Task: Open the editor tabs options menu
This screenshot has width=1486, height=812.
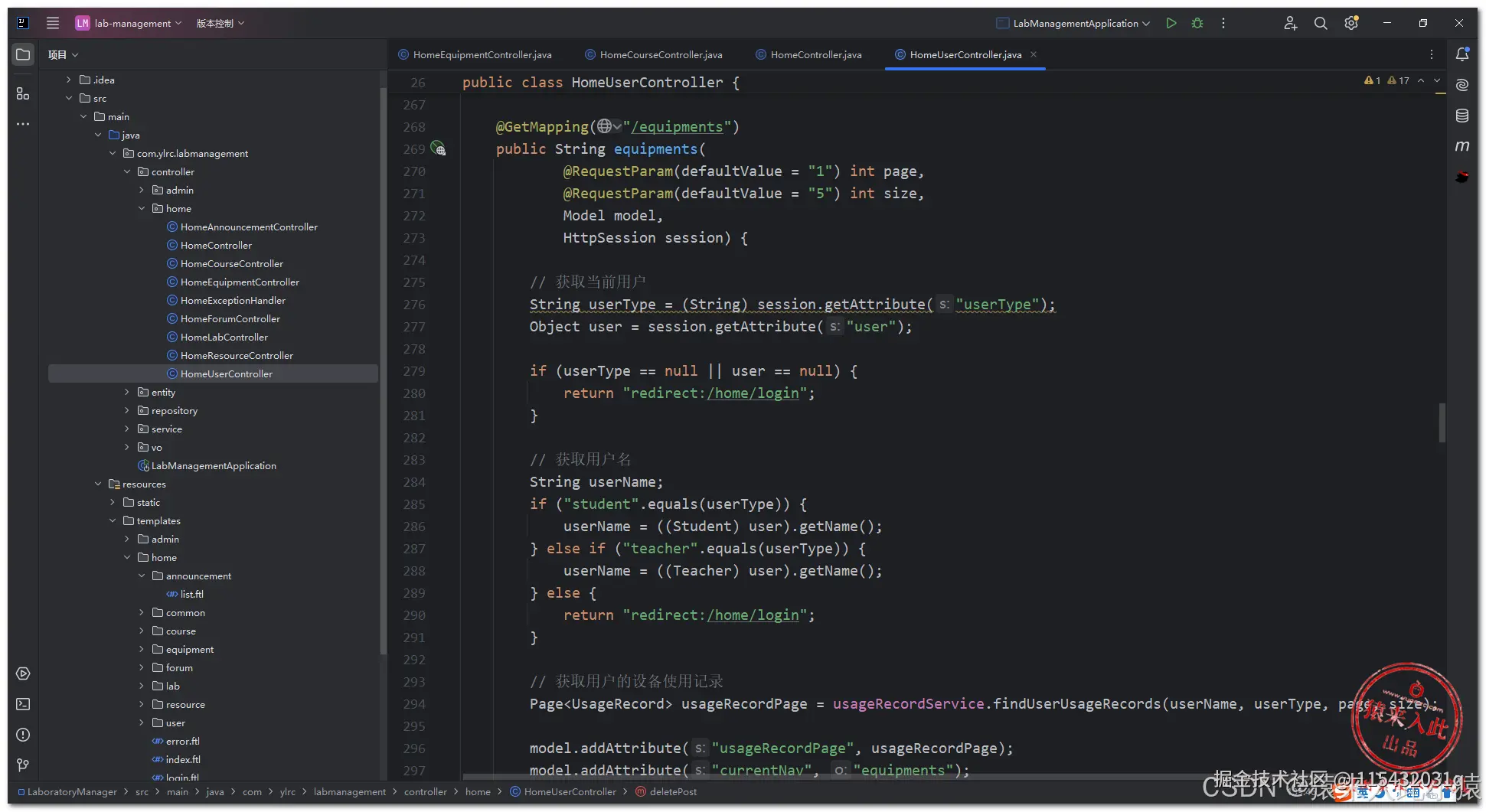Action: pos(1432,54)
